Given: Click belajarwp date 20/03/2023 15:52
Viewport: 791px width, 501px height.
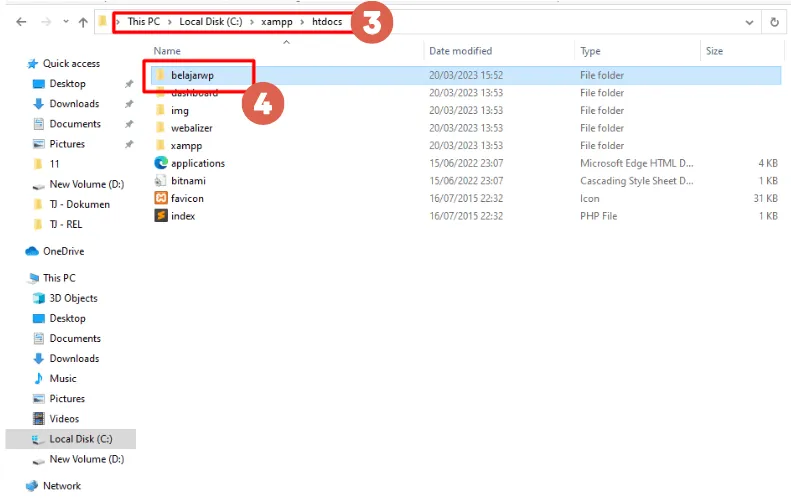Looking at the screenshot, I should [466, 75].
